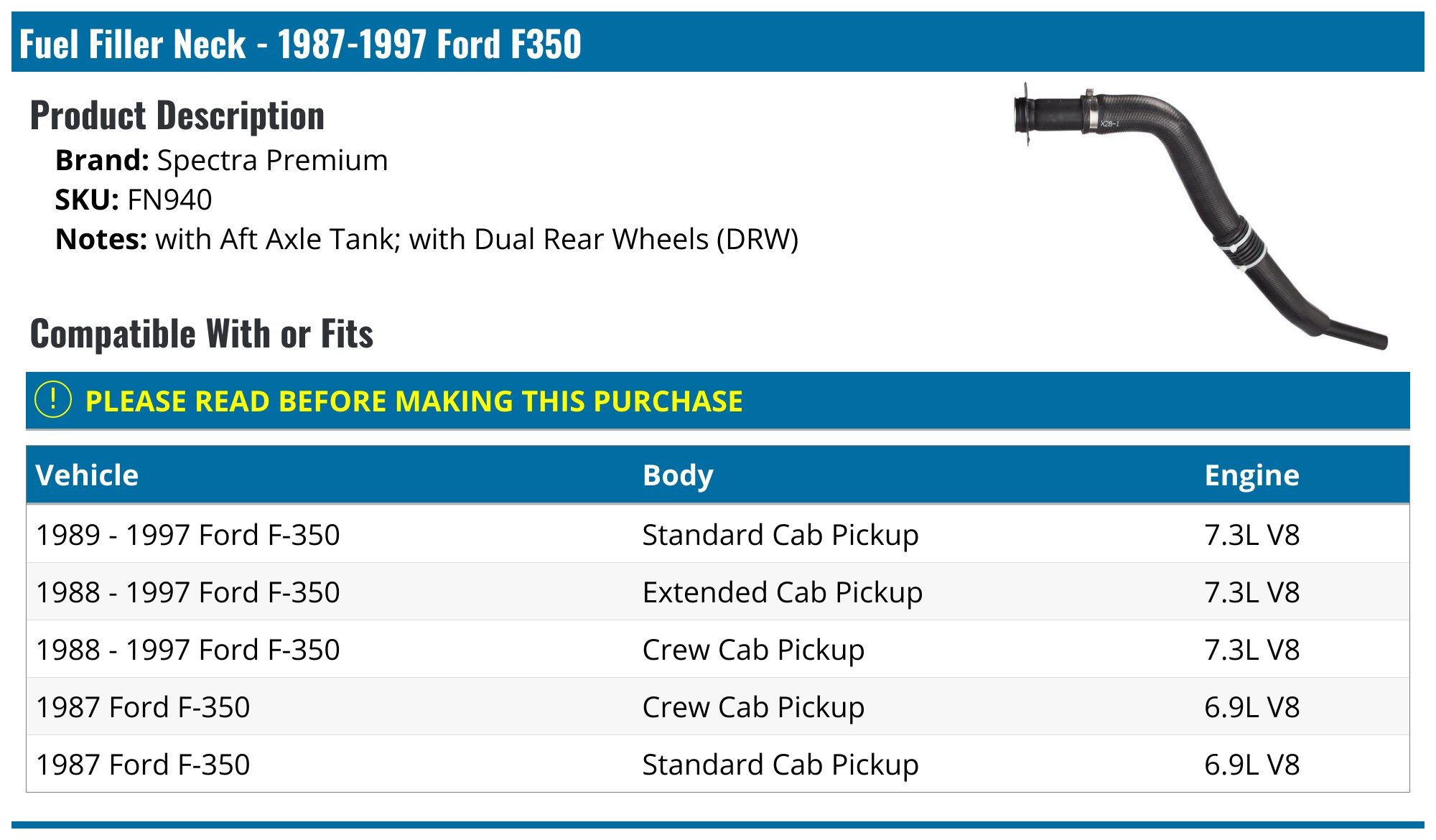Click the Body column header

[x=678, y=475]
